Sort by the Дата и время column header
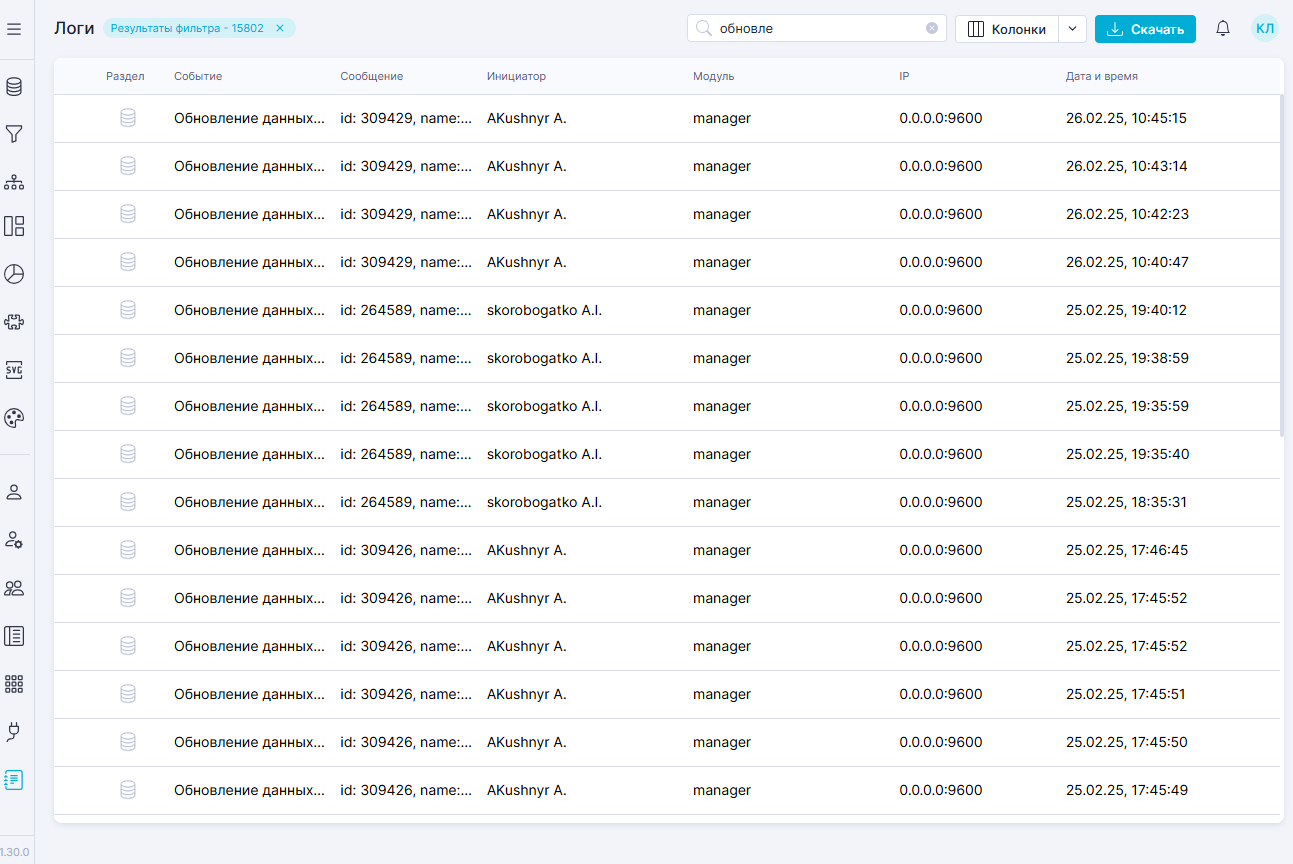1293x864 pixels. pos(1101,76)
